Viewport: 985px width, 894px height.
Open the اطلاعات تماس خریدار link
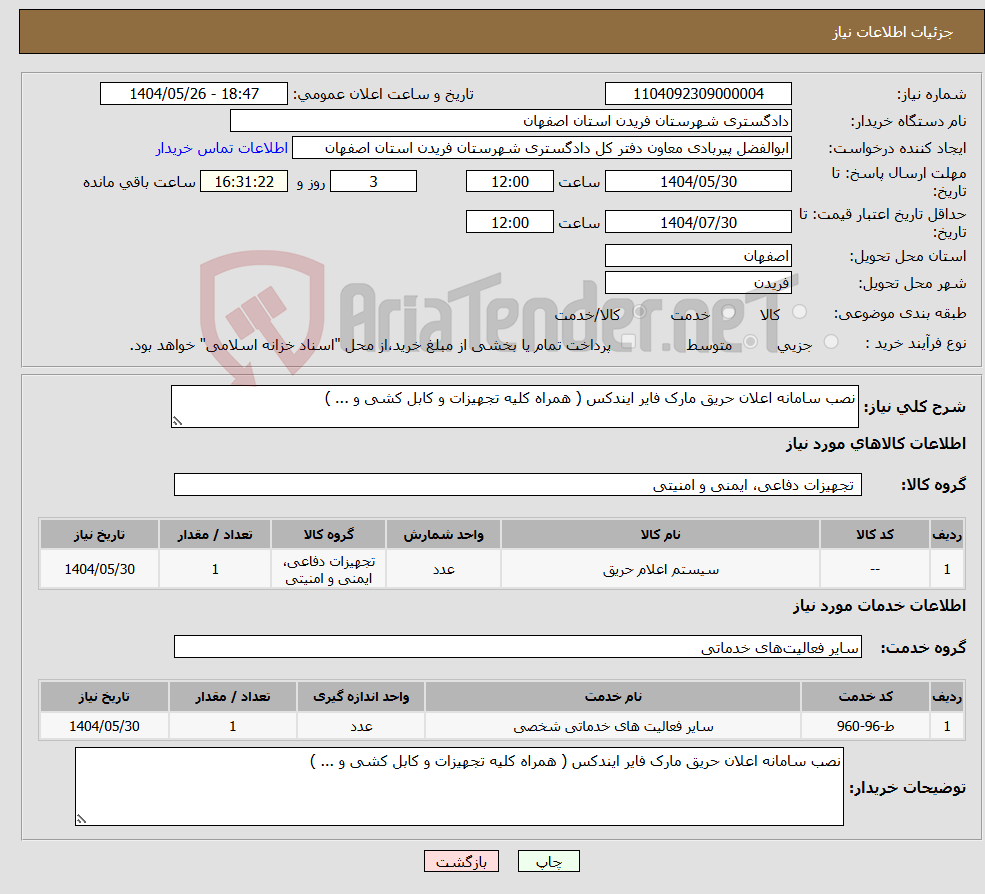coord(222,148)
